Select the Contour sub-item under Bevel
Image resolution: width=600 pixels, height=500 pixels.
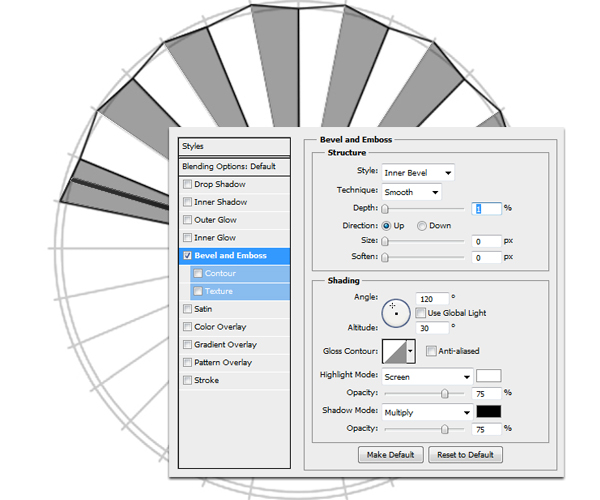(220, 273)
